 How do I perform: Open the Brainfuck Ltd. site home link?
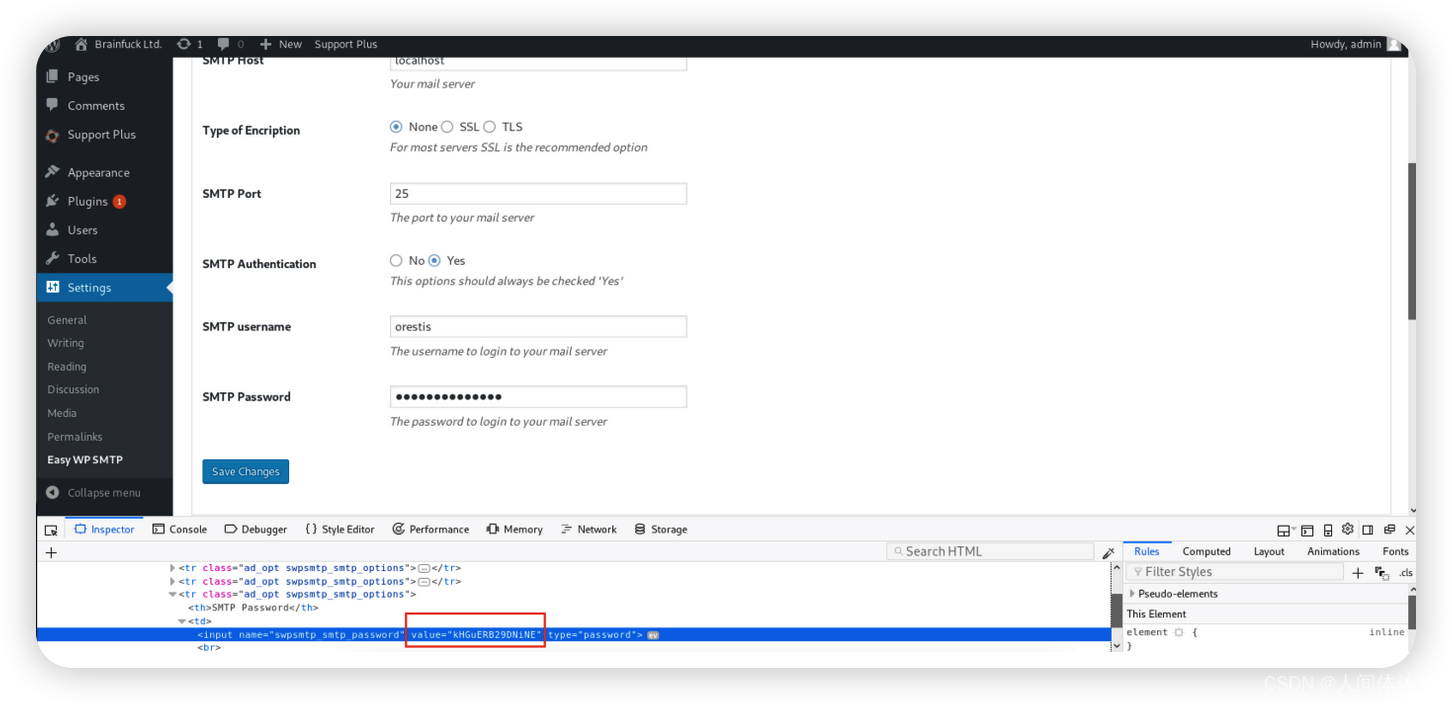click(x=118, y=44)
